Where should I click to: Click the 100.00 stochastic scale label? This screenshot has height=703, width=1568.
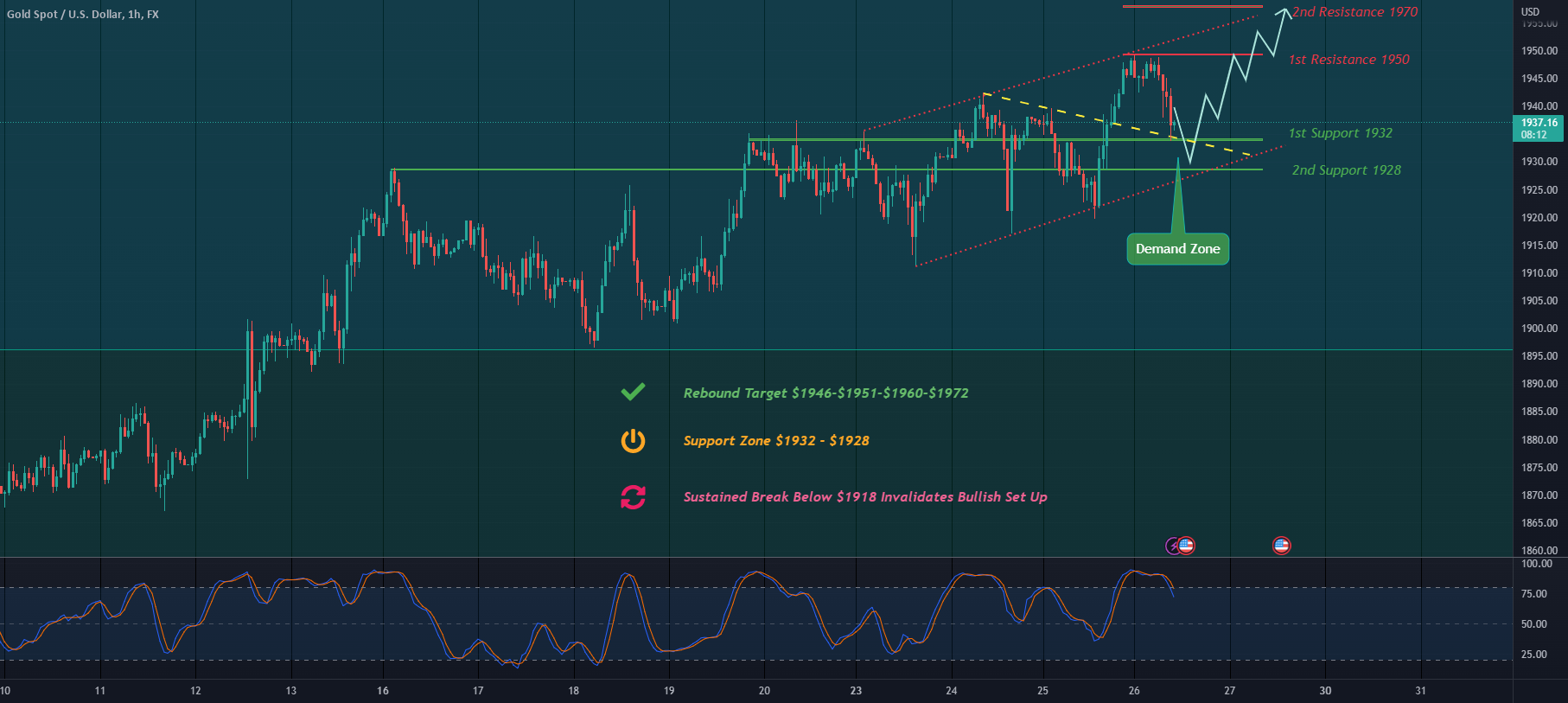coord(1537,564)
